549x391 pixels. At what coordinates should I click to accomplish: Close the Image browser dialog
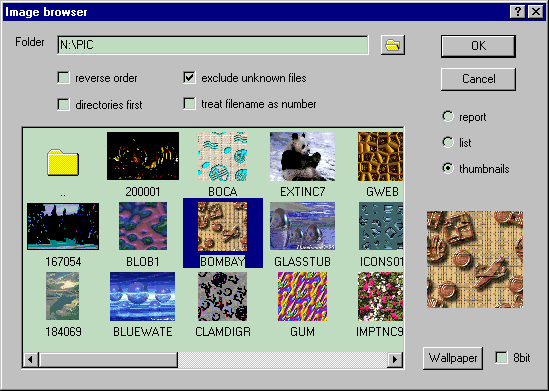[x=536, y=12]
